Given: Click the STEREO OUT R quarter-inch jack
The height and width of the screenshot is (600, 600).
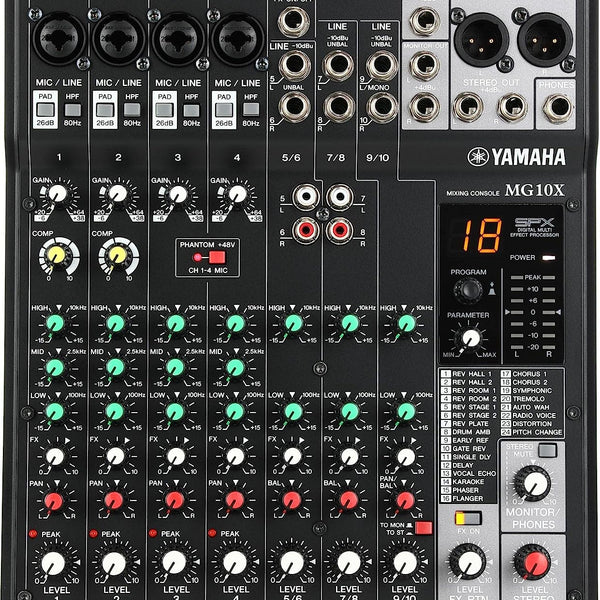Looking at the screenshot, I should [x=512, y=107].
